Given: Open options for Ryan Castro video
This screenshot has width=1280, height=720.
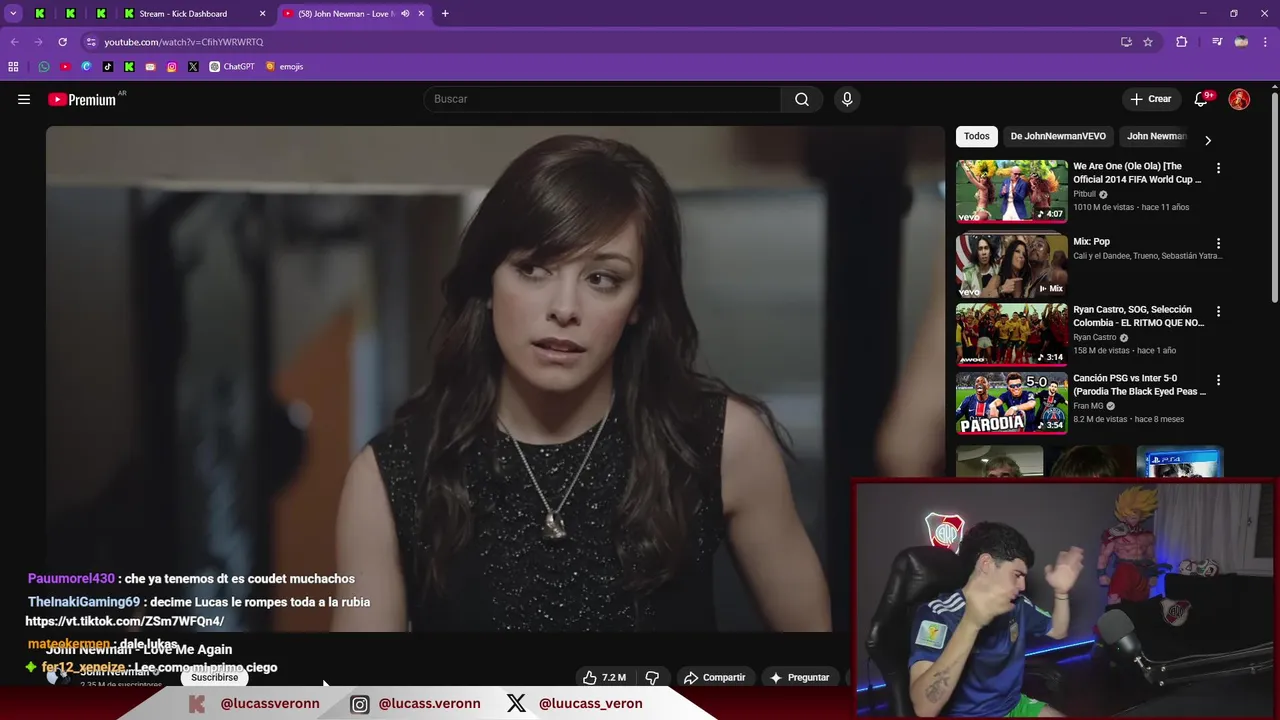Looking at the screenshot, I should 1218,311.
